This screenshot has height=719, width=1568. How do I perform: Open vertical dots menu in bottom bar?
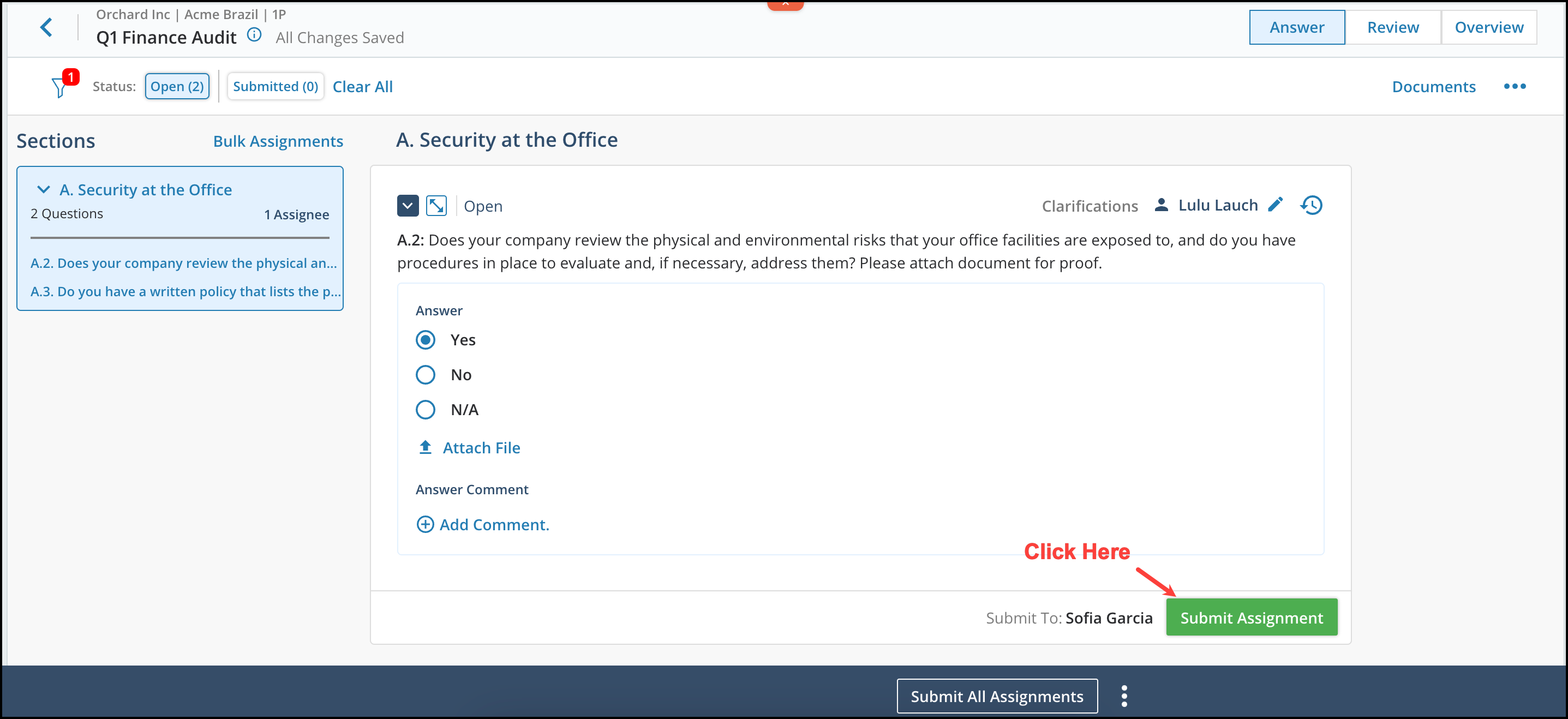pyautogui.click(x=1124, y=696)
